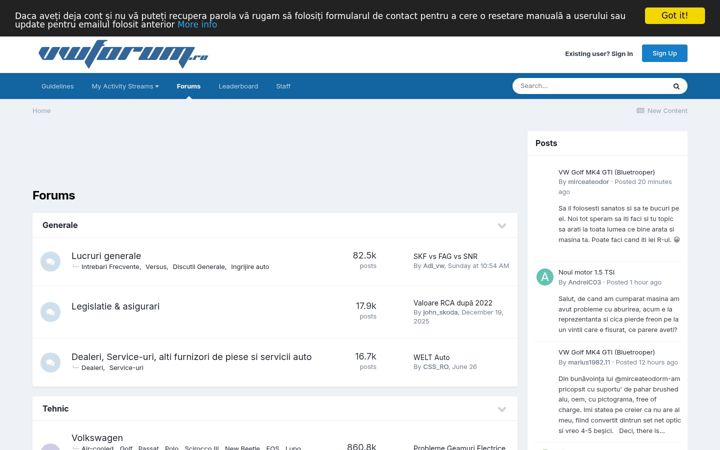Follow the More info link
This screenshot has width=720, height=450.
point(197,24)
